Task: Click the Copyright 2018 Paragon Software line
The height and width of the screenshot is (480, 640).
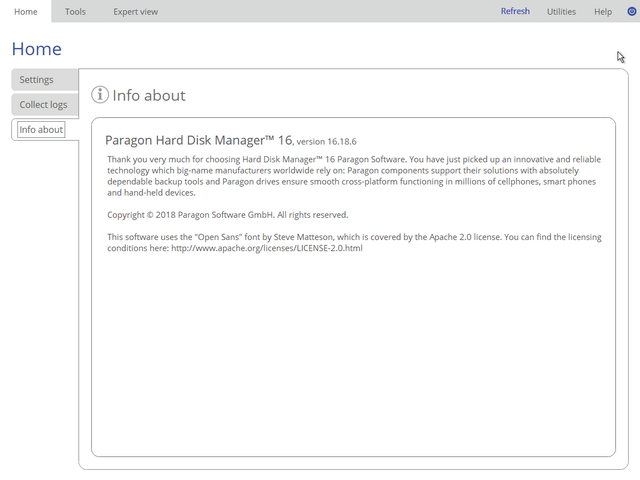Action: pyautogui.click(x=227, y=215)
